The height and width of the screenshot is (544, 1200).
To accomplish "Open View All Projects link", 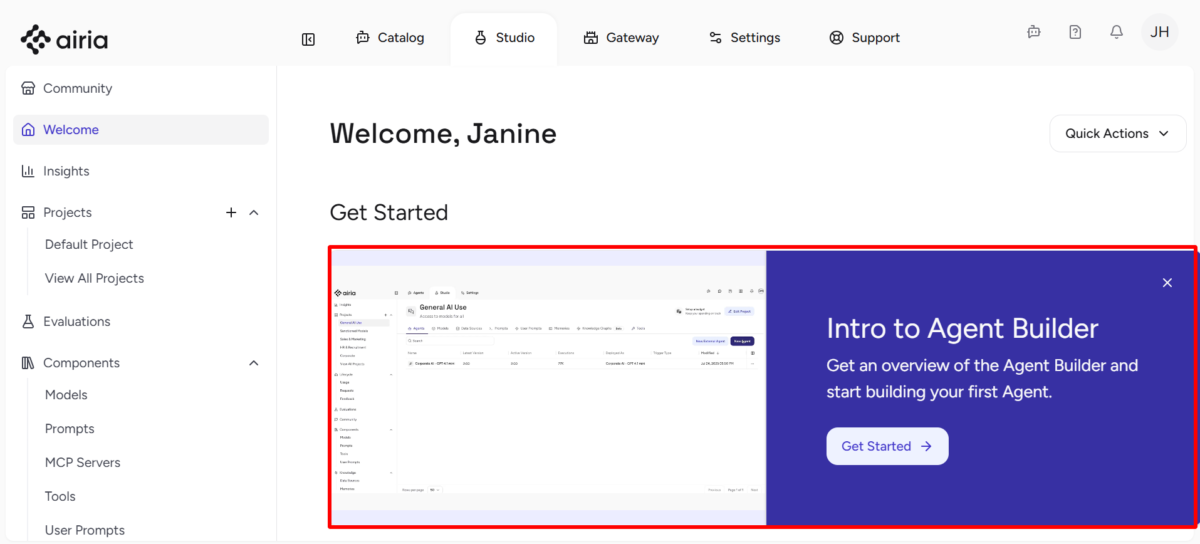I will 94,278.
